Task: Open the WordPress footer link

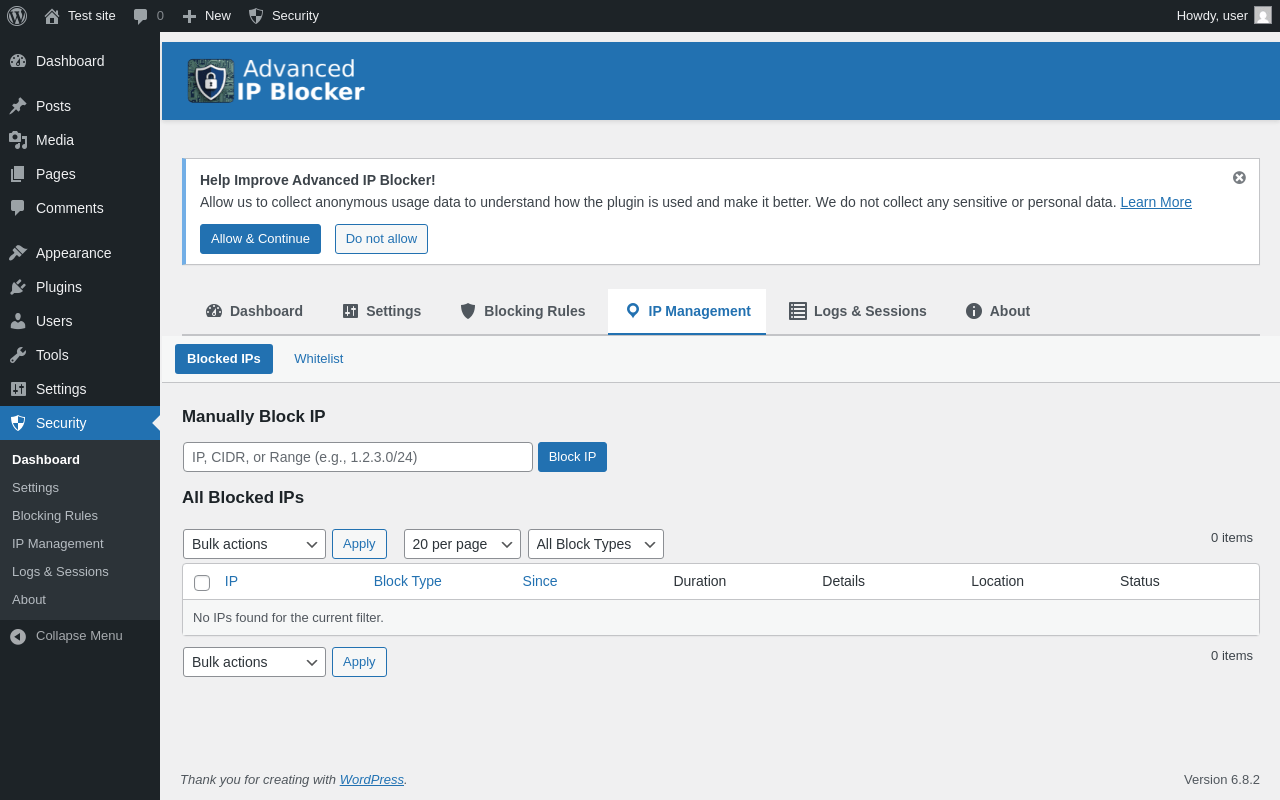Action: 372,779
